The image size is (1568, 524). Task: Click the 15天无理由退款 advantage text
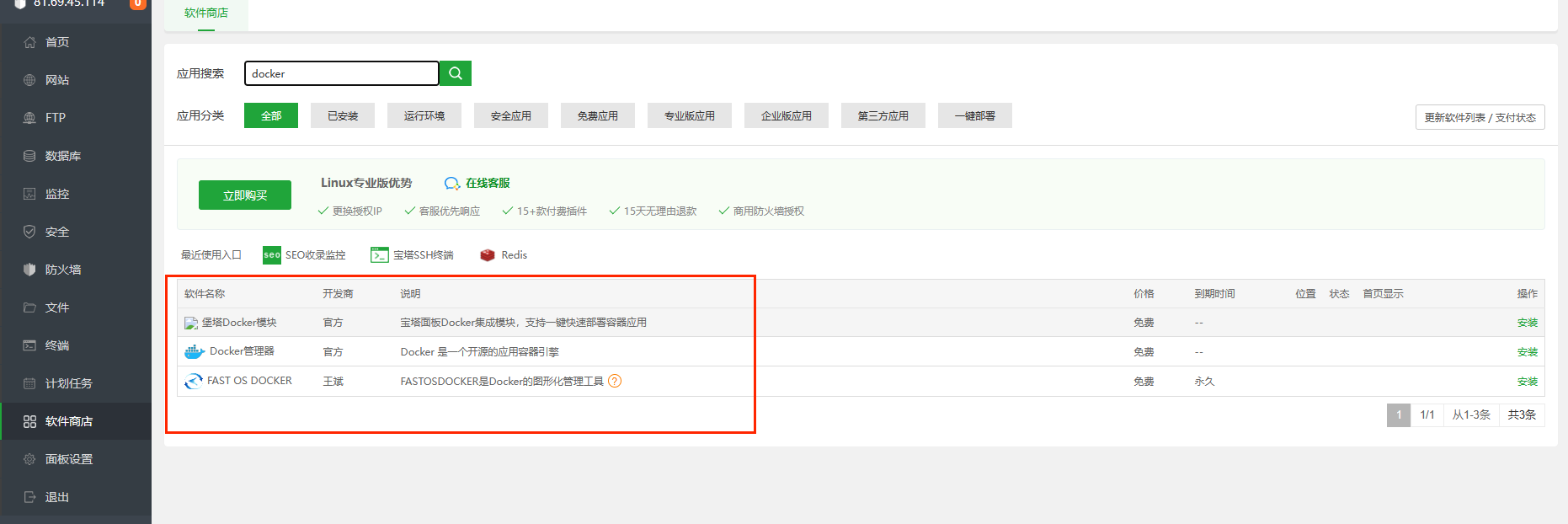(x=660, y=211)
